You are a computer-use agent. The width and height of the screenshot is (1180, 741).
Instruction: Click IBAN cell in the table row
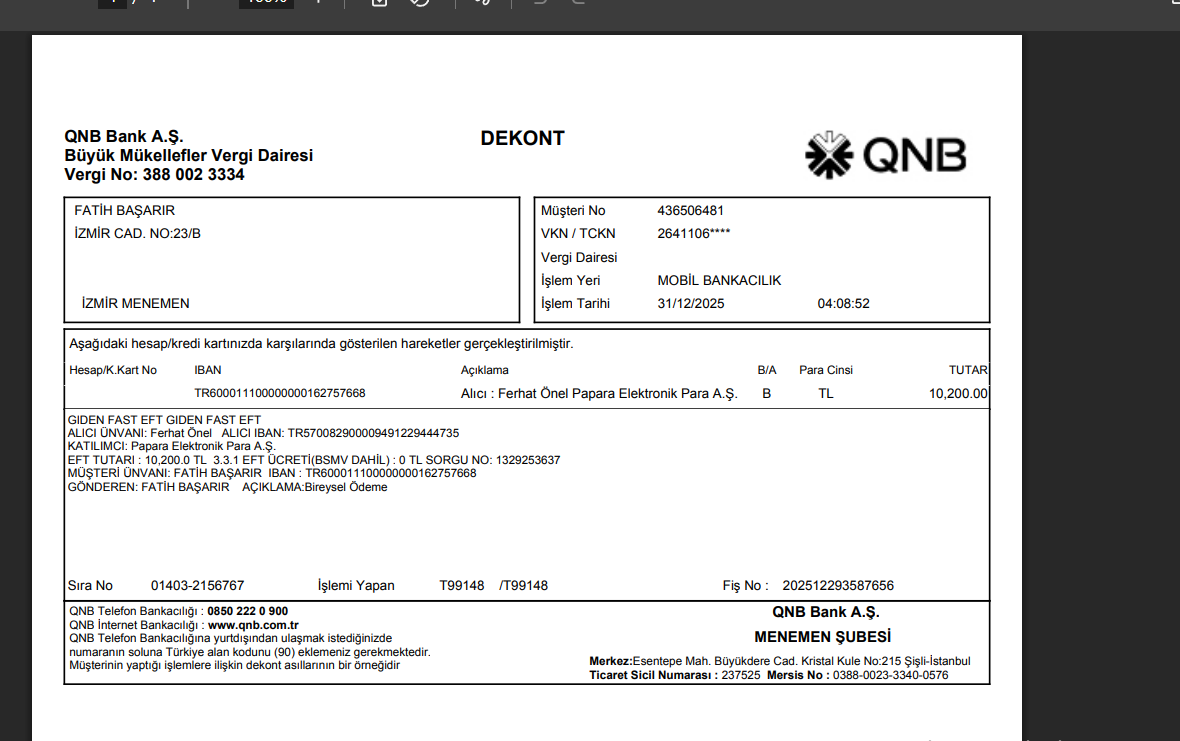[x=280, y=393]
